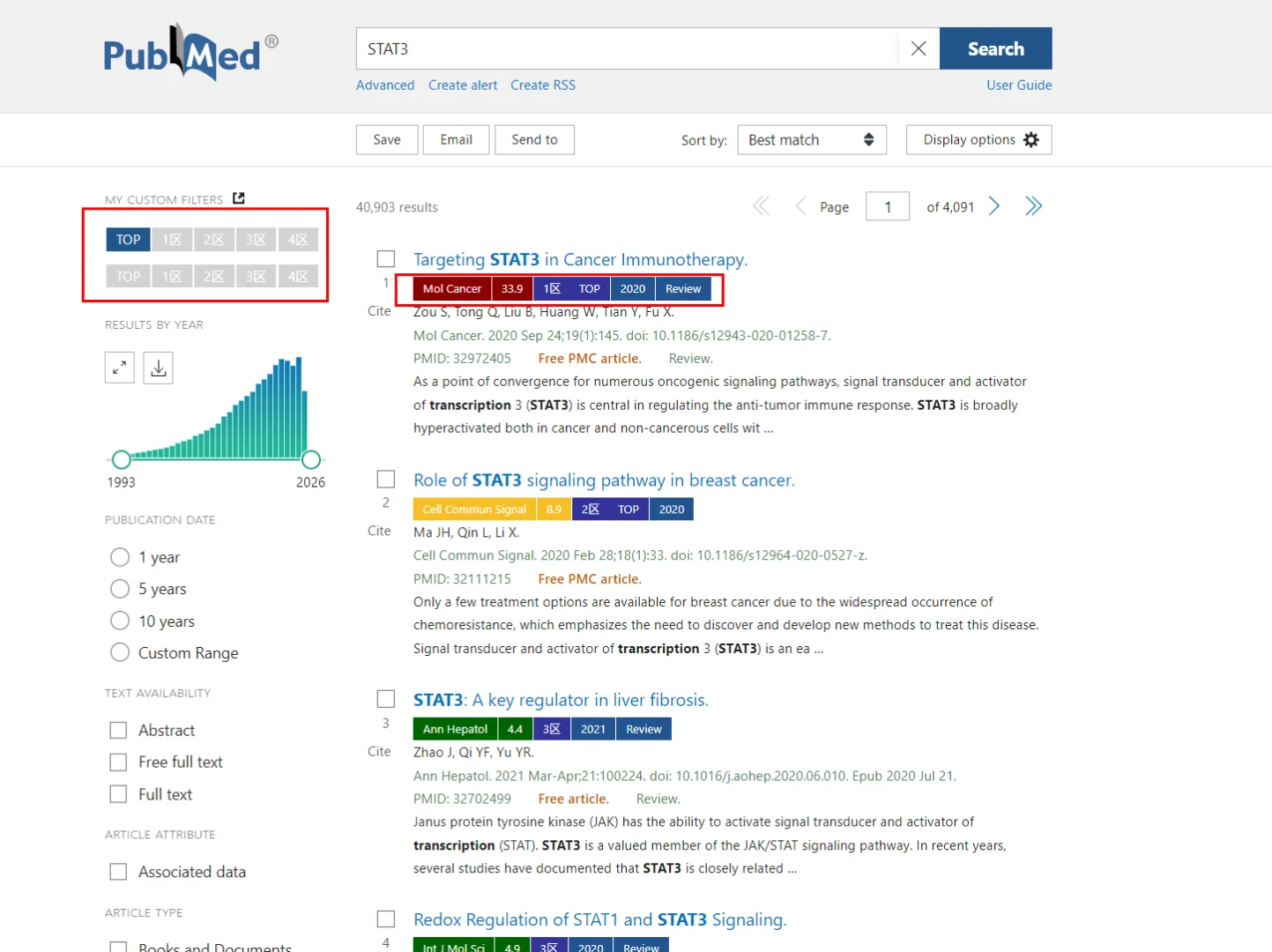Select the TOP custom filter in first row
Screen dimensions: 1272x952
(128, 239)
